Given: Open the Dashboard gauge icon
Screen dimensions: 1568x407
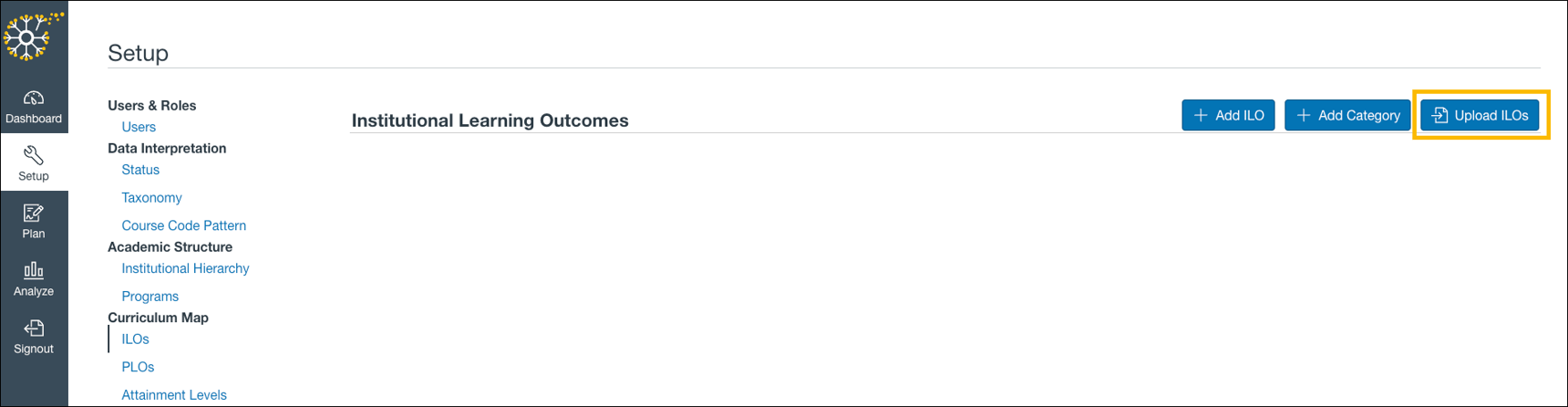Looking at the screenshot, I should [x=34, y=98].
